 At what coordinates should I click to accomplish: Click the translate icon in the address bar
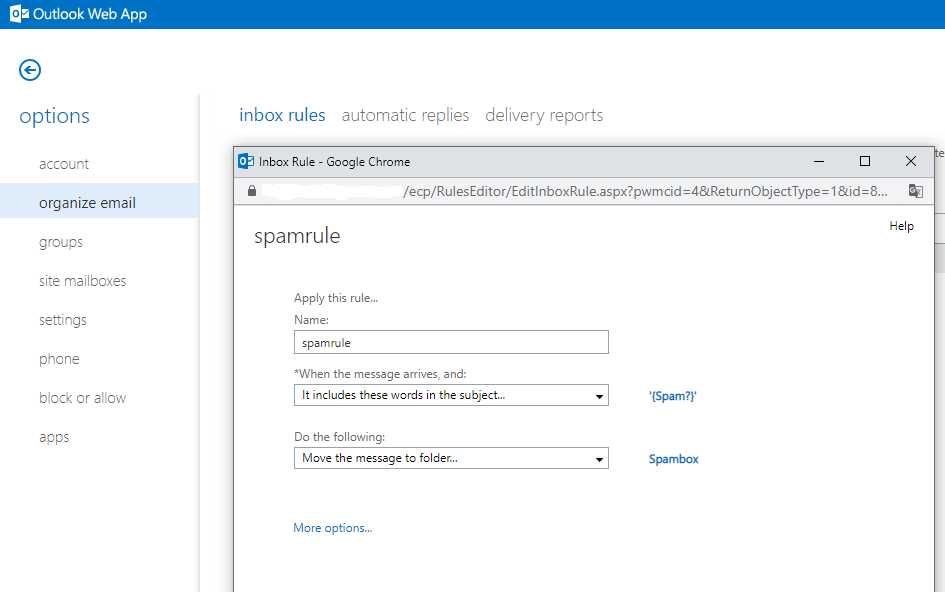[x=915, y=191]
